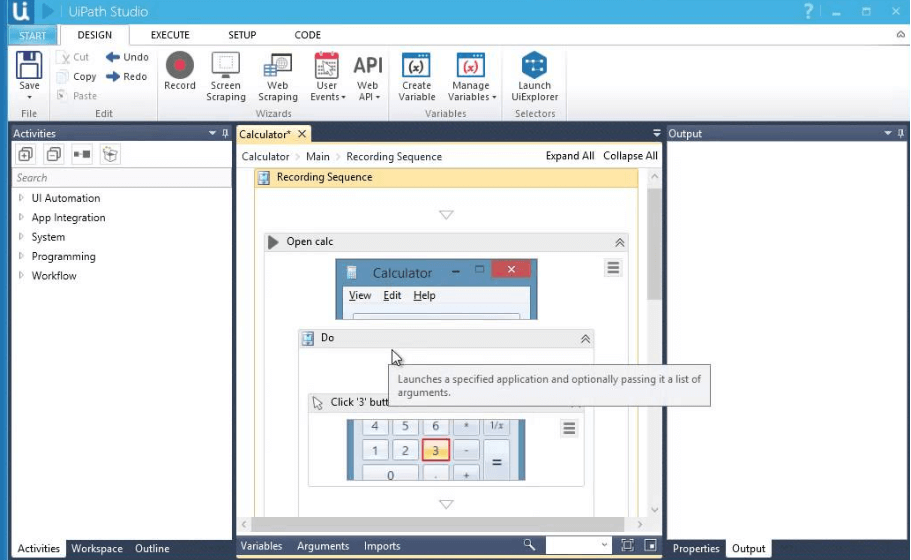The image size is (911, 560).
Task: Click Expand All in the designer
Action: click(570, 156)
